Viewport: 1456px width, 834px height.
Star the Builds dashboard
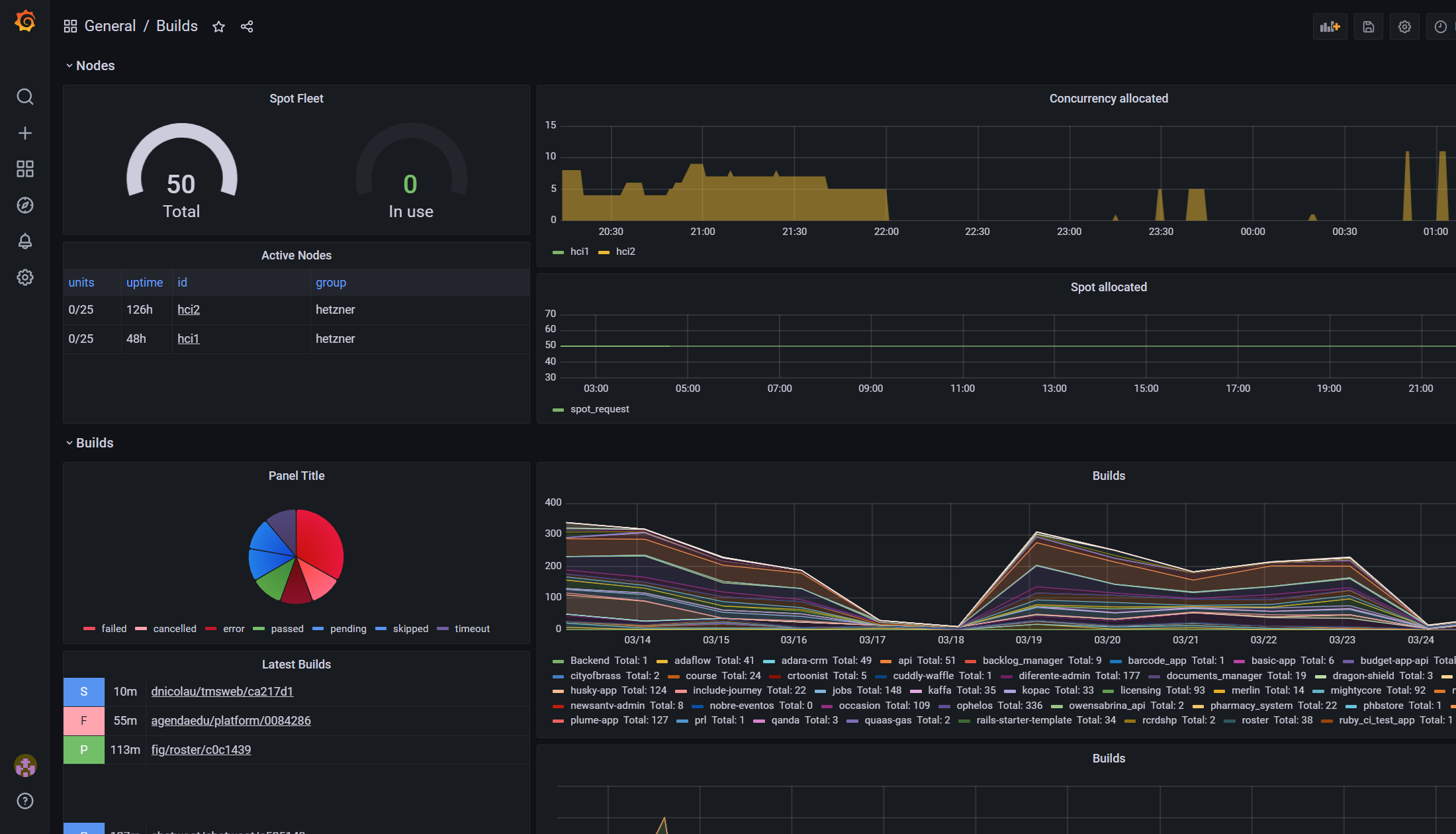point(218,26)
